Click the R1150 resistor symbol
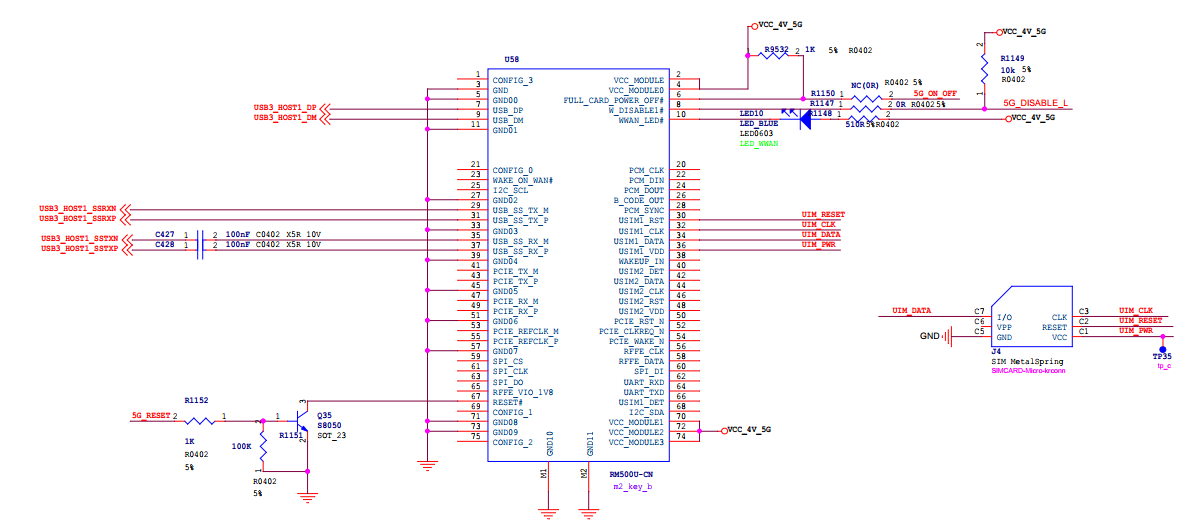Image resolution: width=1185 pixels, height=529 pixels. (x=865, y=99)
